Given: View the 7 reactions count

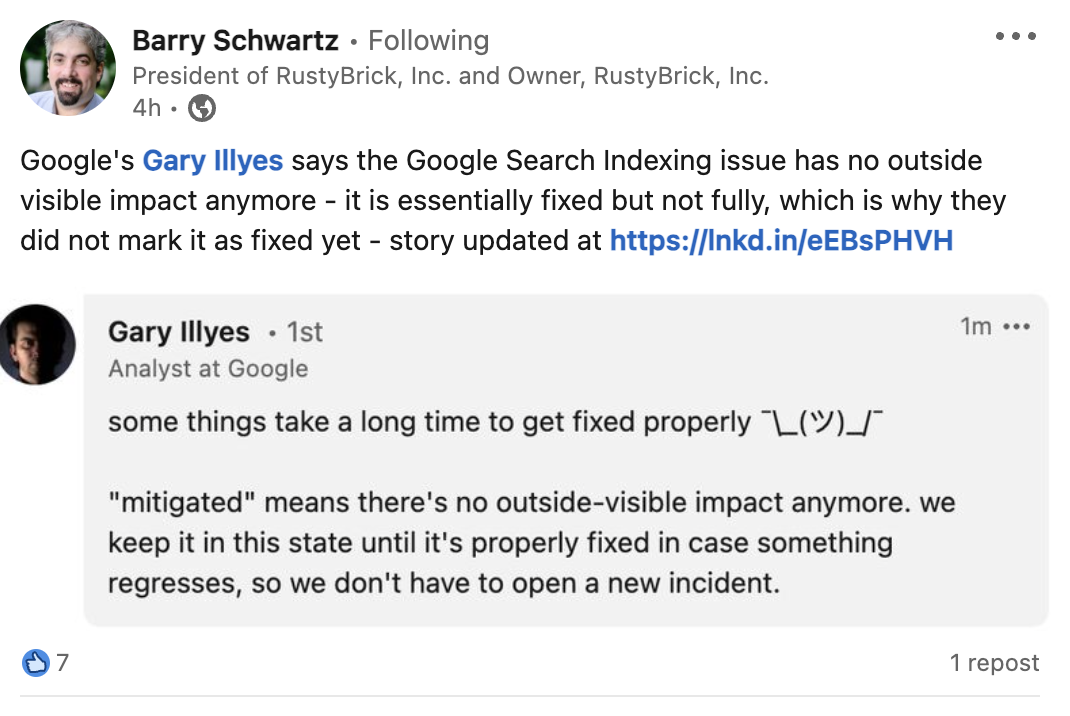Looking at the screenshot, I should point(62,662).
